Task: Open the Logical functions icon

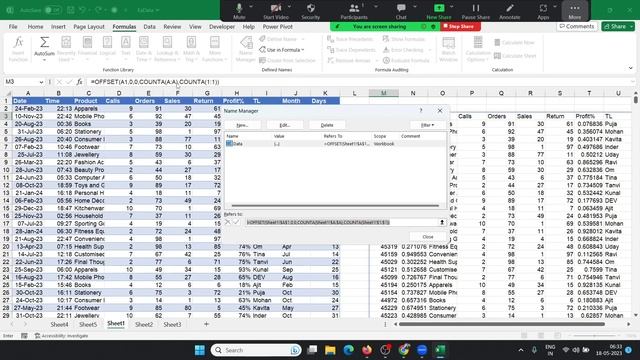Action: coord(107,42)
